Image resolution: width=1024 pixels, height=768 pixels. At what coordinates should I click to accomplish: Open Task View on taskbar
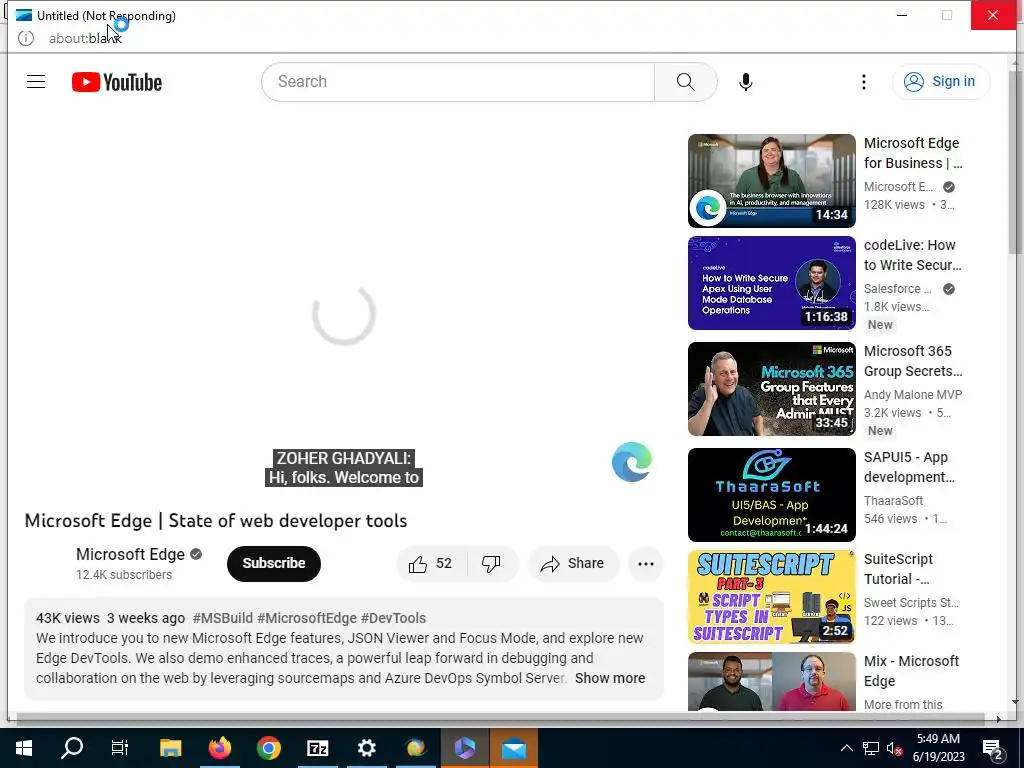point(120,748)
